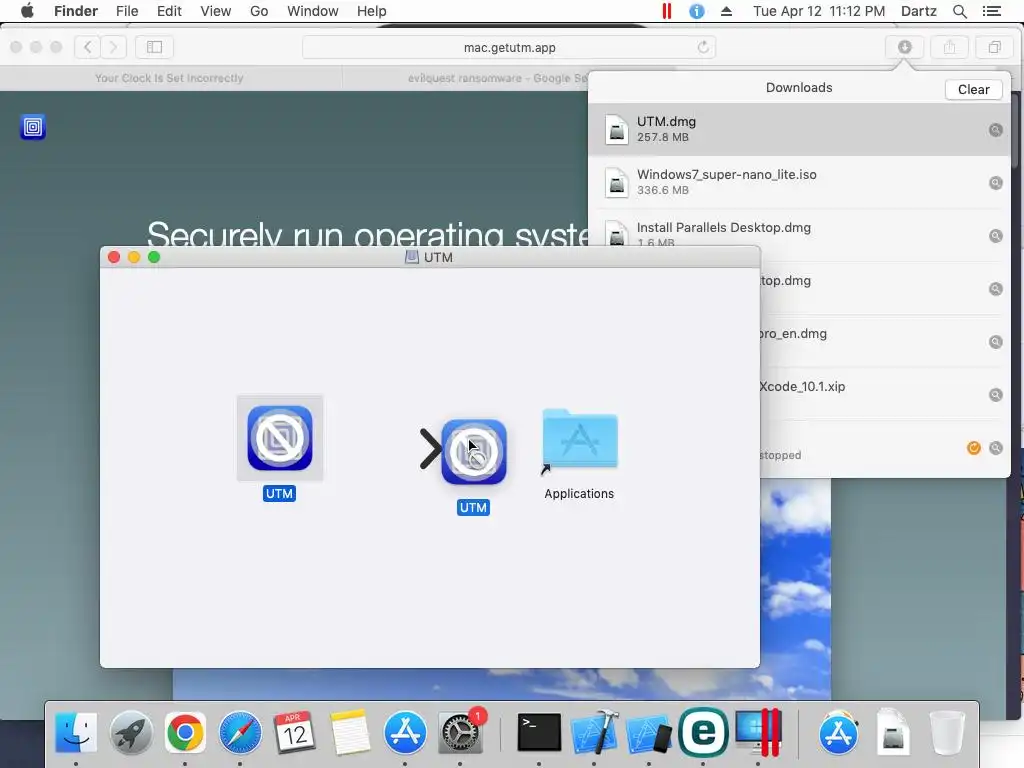Open the Window menu in menu bar

tap(313, 11)
